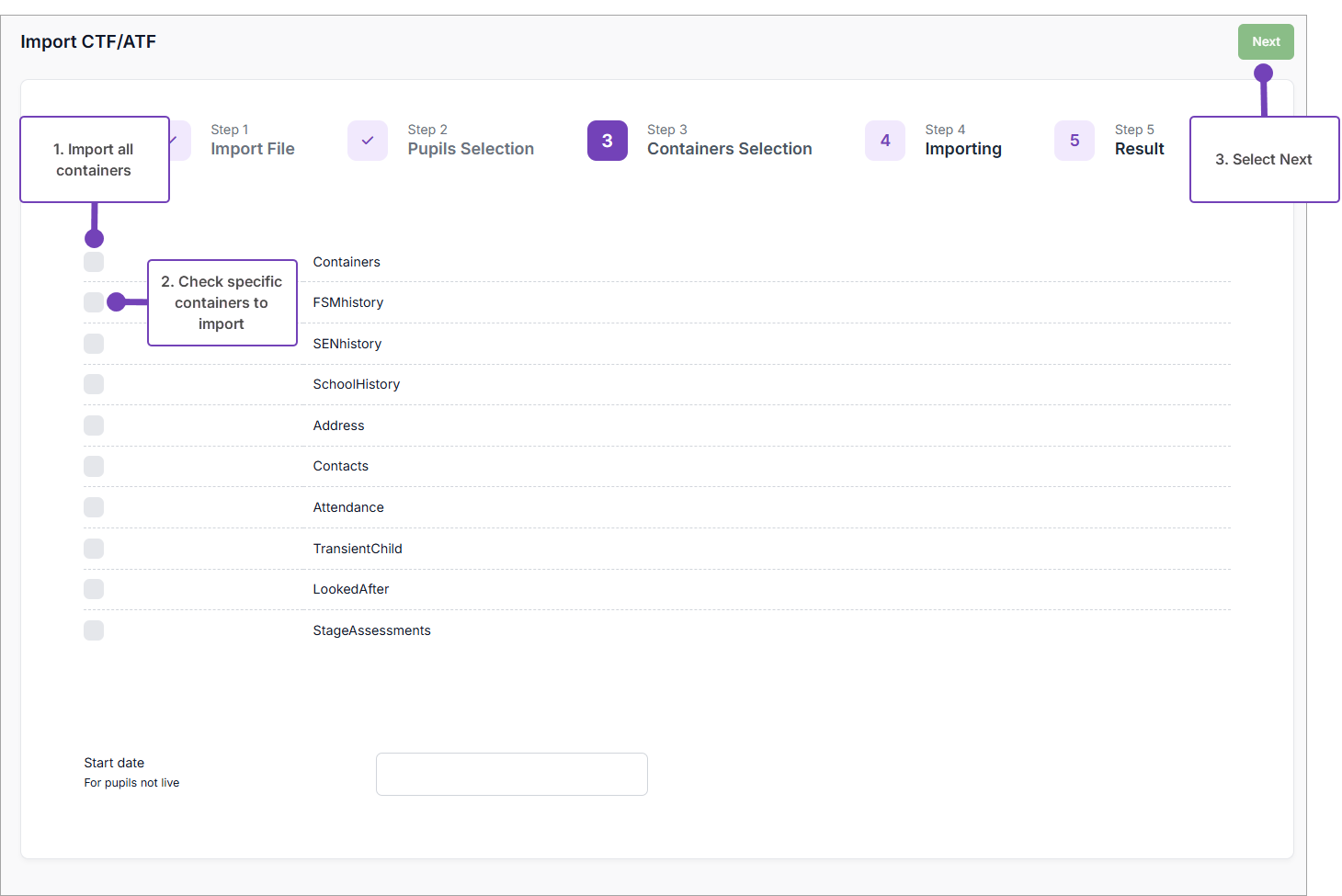This screenshot has width=1342, height=896.
Task: Click the Step 3 number badge
Action: pyautogui.click(x=607, y=141)
